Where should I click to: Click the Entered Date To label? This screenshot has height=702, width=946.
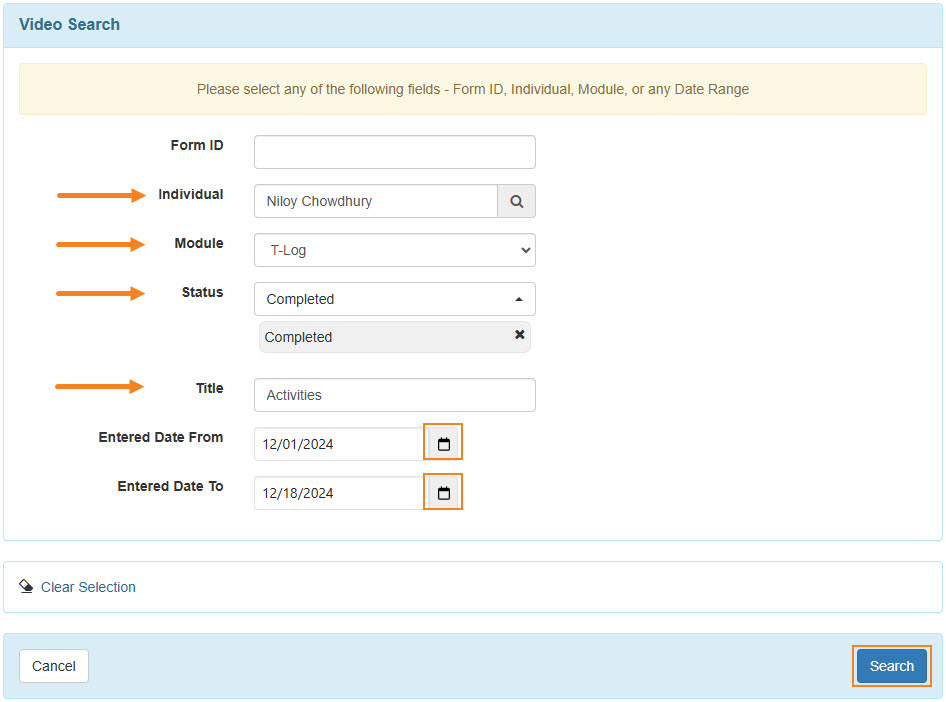(x=171, y=486)
